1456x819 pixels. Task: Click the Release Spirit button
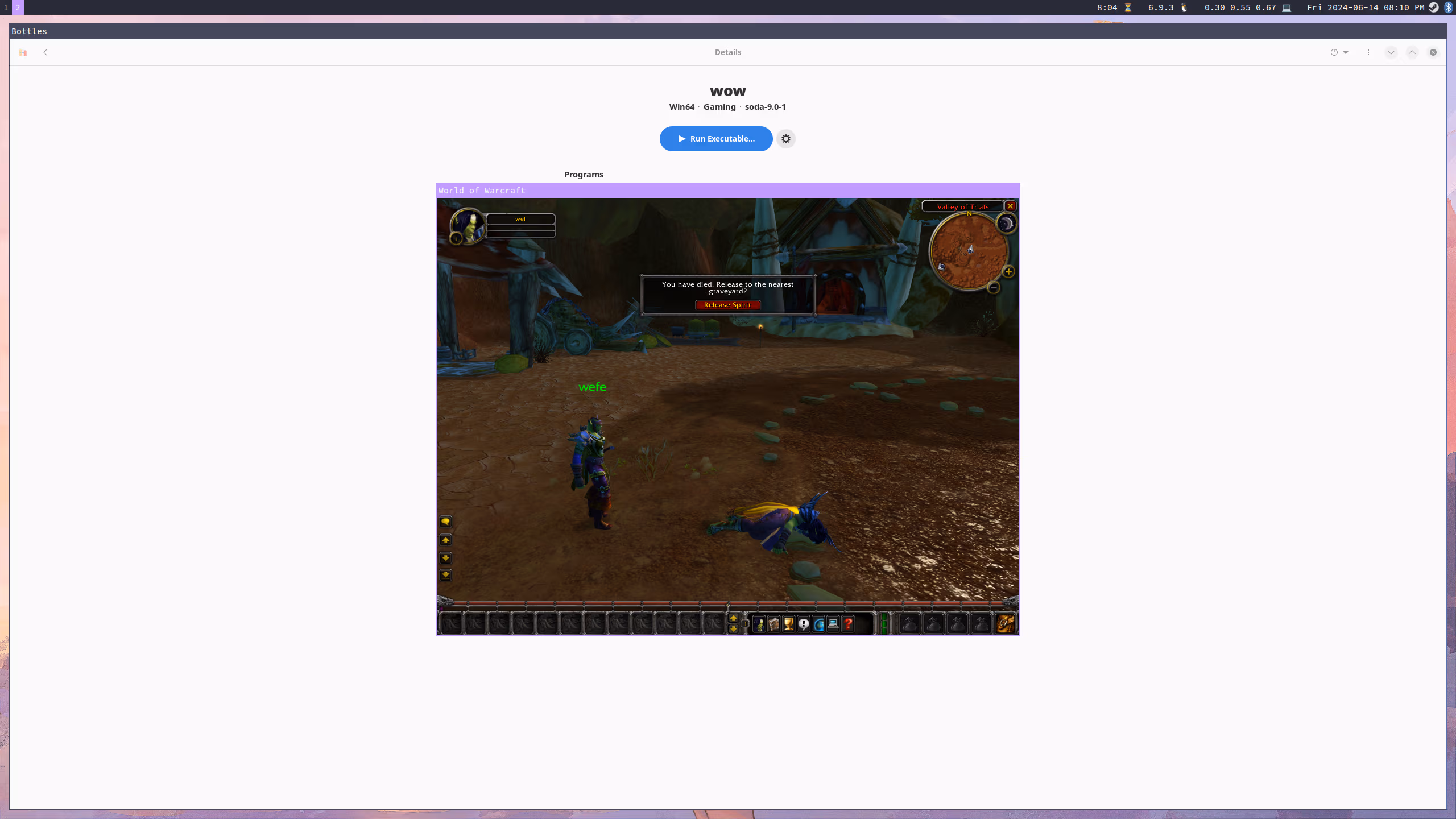coord(727,305)
